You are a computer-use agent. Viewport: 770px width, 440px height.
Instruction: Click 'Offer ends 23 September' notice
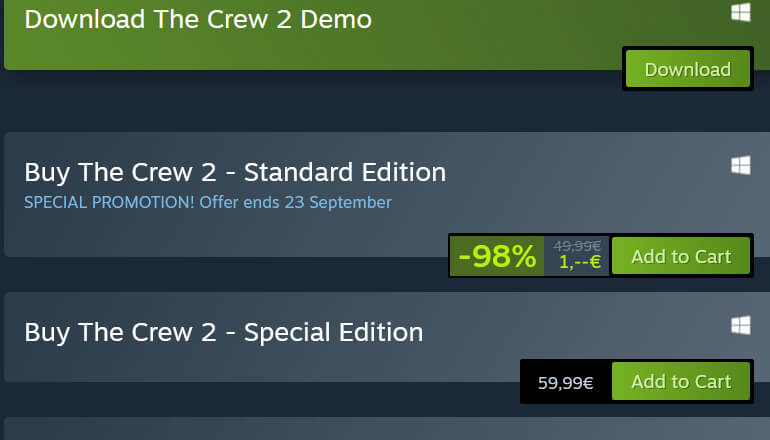tap(296, 202)
